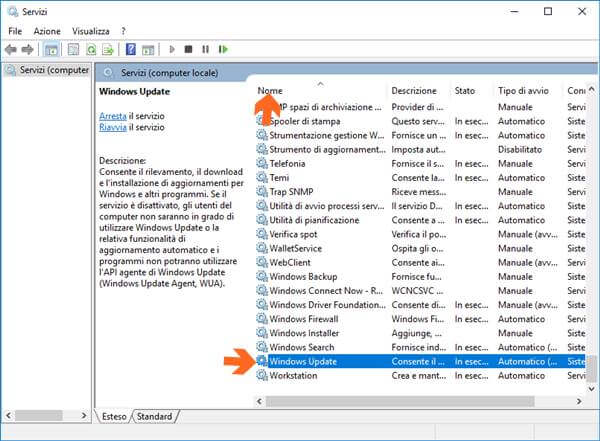The height and width of the screenshot is (441, 600).
Task: Click gear icon beside Windows Search
Action: 262,347
